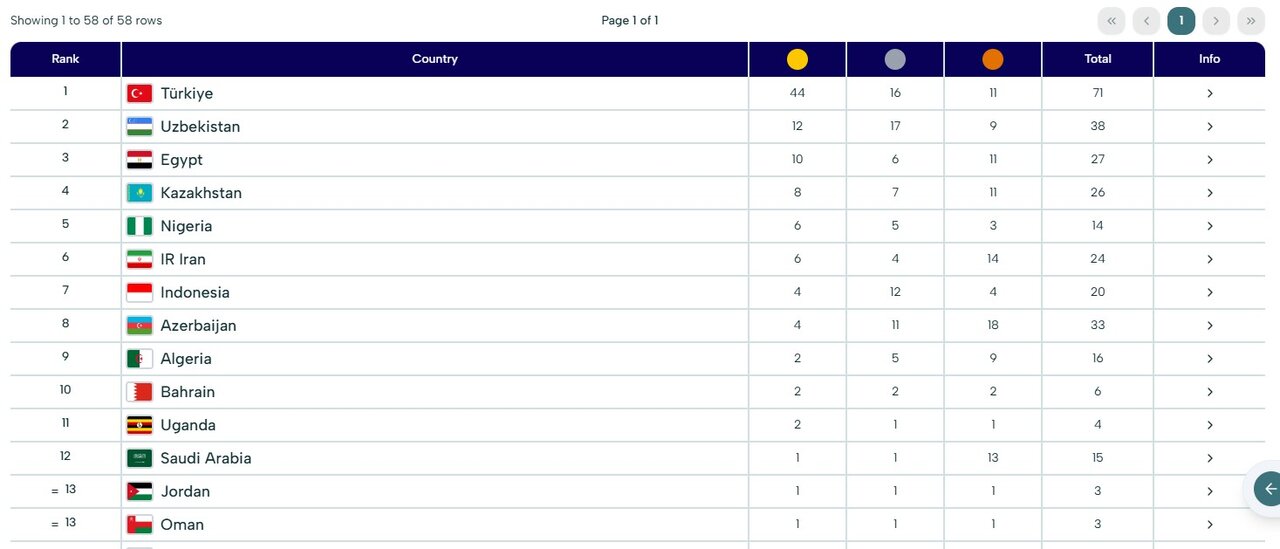Click the Kazakhstan country name
Image resolution: width=1280 pixels, height=549 pixels.
point(201,193)
